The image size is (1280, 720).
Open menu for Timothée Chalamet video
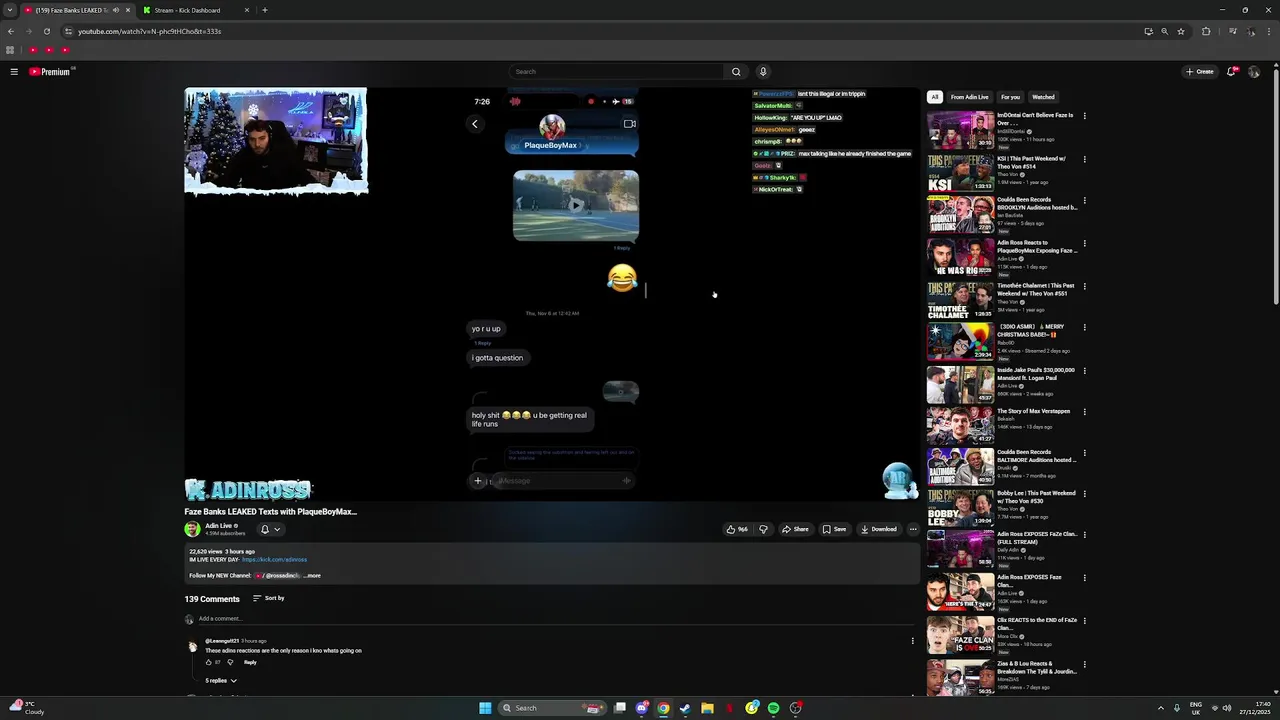pos(1084,286)
